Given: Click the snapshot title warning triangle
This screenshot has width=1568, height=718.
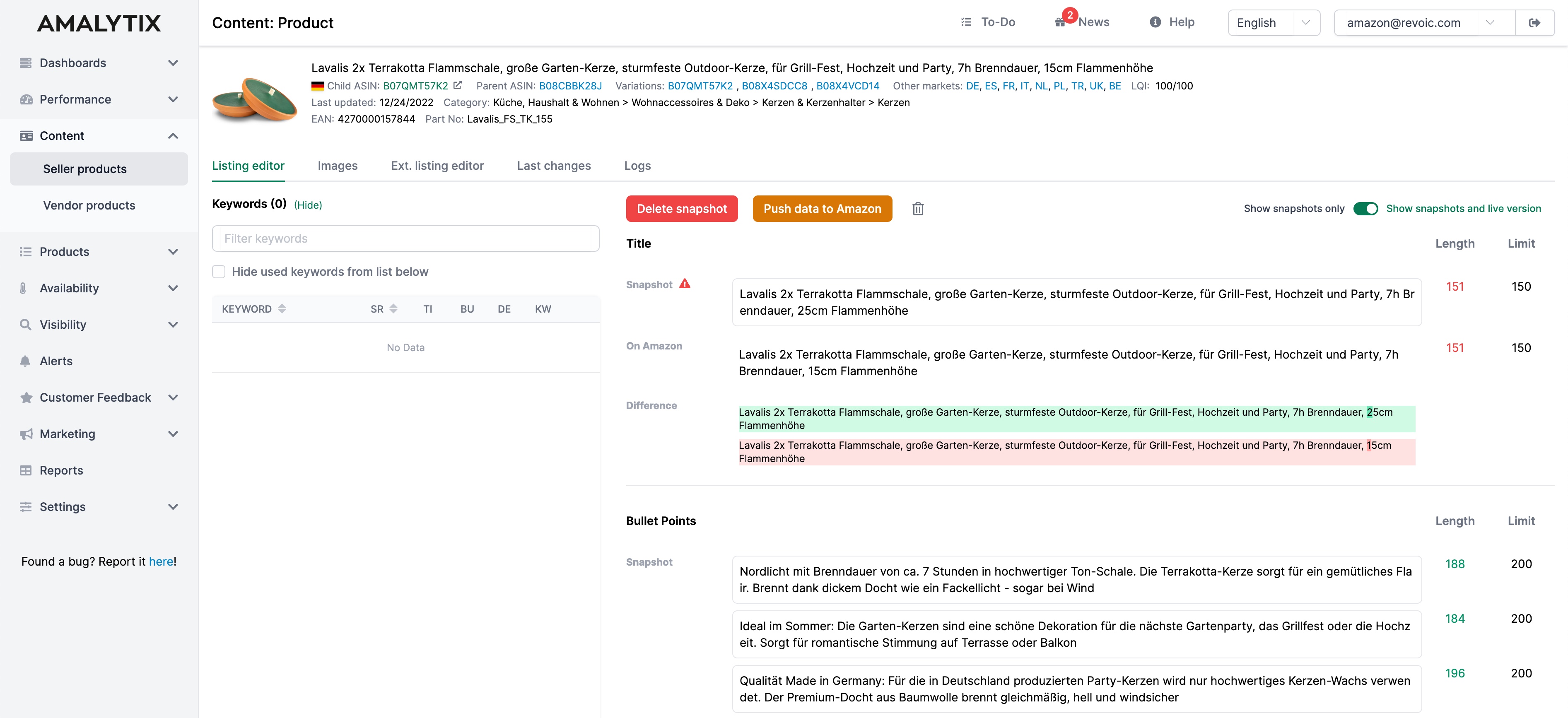Looking at the screenshot, I should click(685, 284).
